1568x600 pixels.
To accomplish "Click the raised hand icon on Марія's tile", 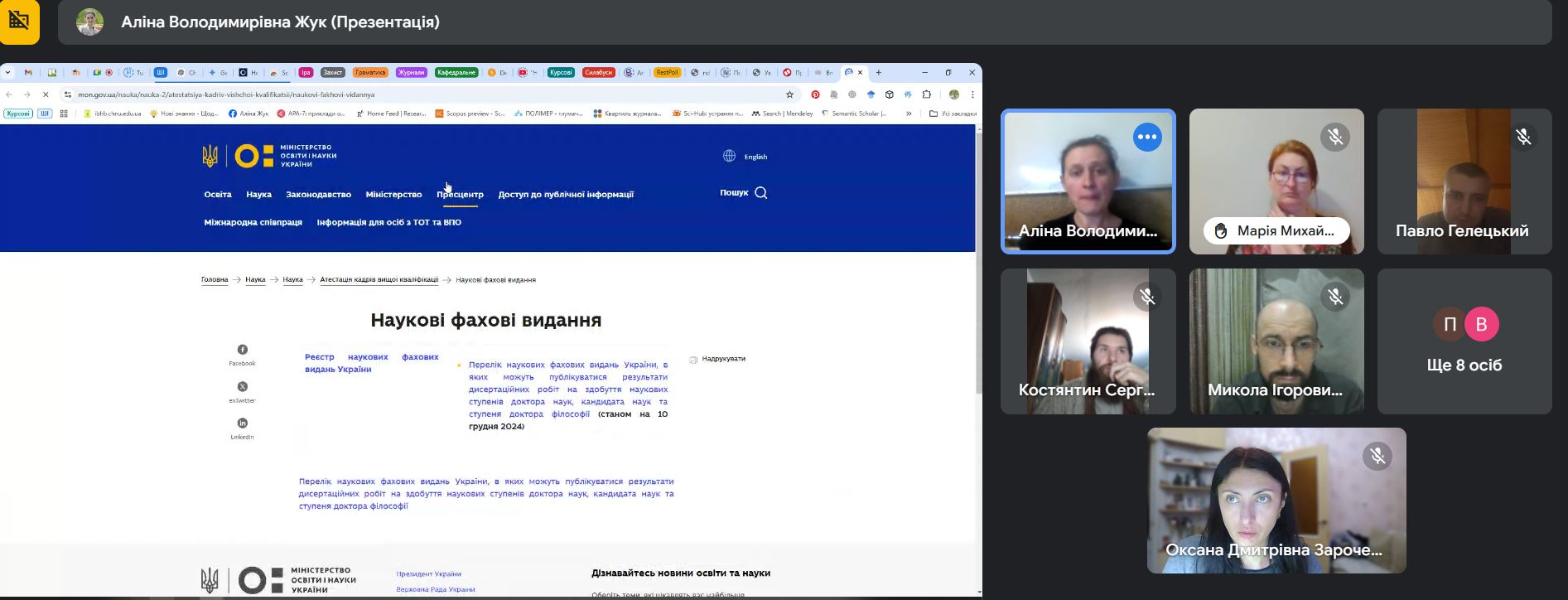I will (x=1220, y=231).
